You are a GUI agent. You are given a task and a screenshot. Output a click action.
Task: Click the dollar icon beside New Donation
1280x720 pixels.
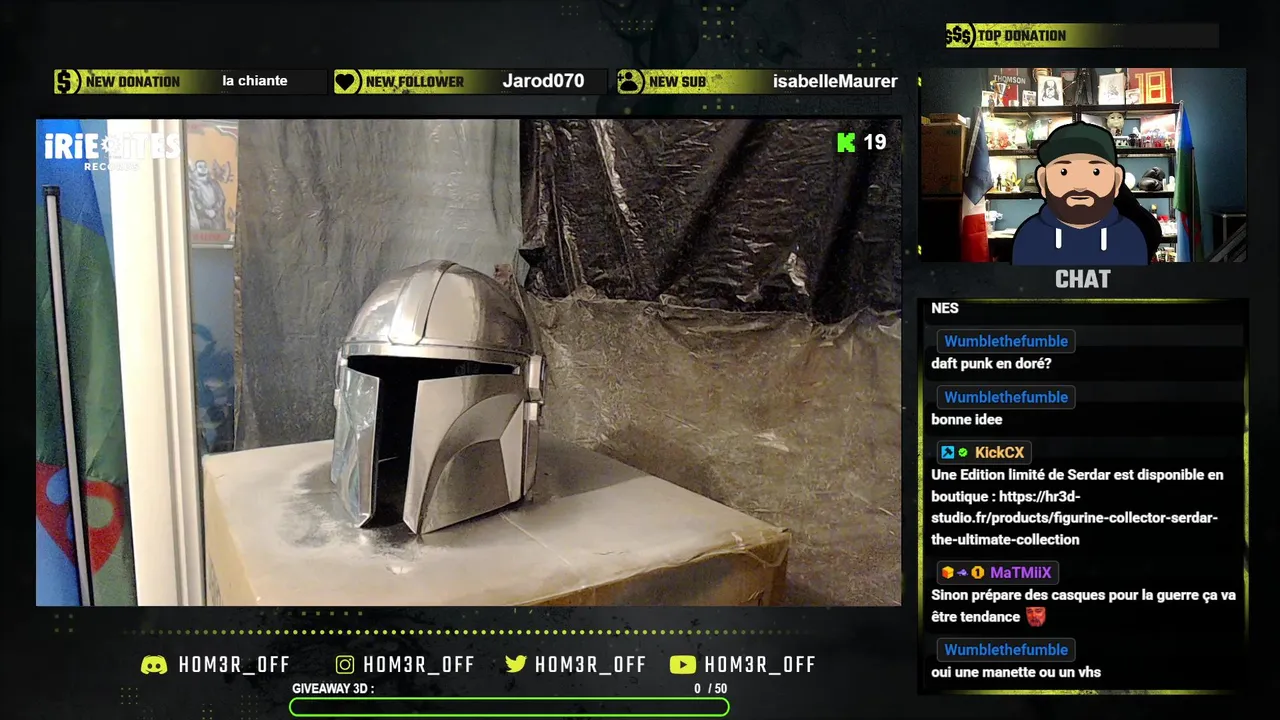67,82
